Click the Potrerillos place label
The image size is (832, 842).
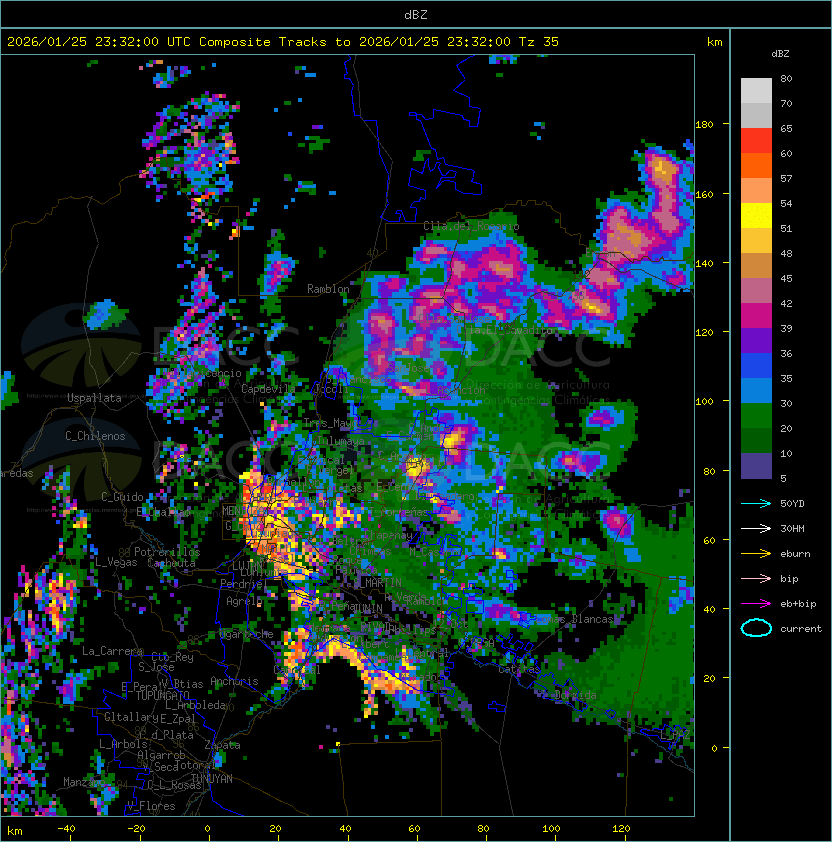click(x=167, y=552)
